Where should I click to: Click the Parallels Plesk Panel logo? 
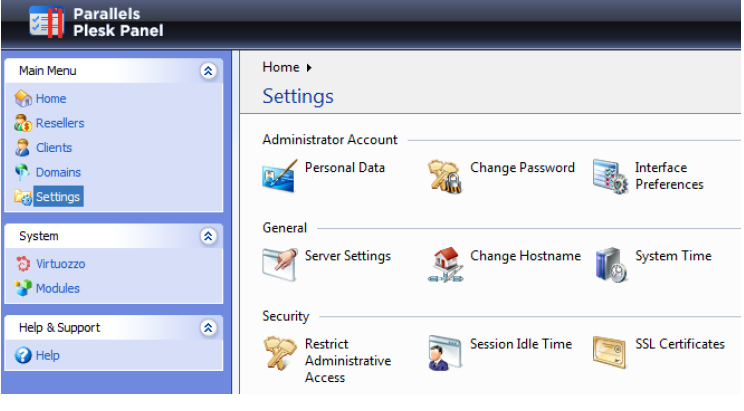pyautogui.click(x=96, y=22)
